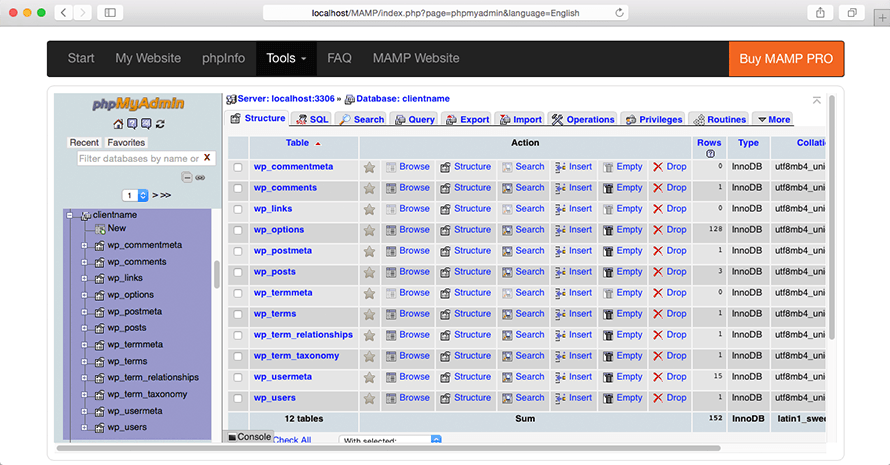Screen dimensions: 890x465
Task: Click wp_posts table icon in sidebar
Action: pos(99,328)
